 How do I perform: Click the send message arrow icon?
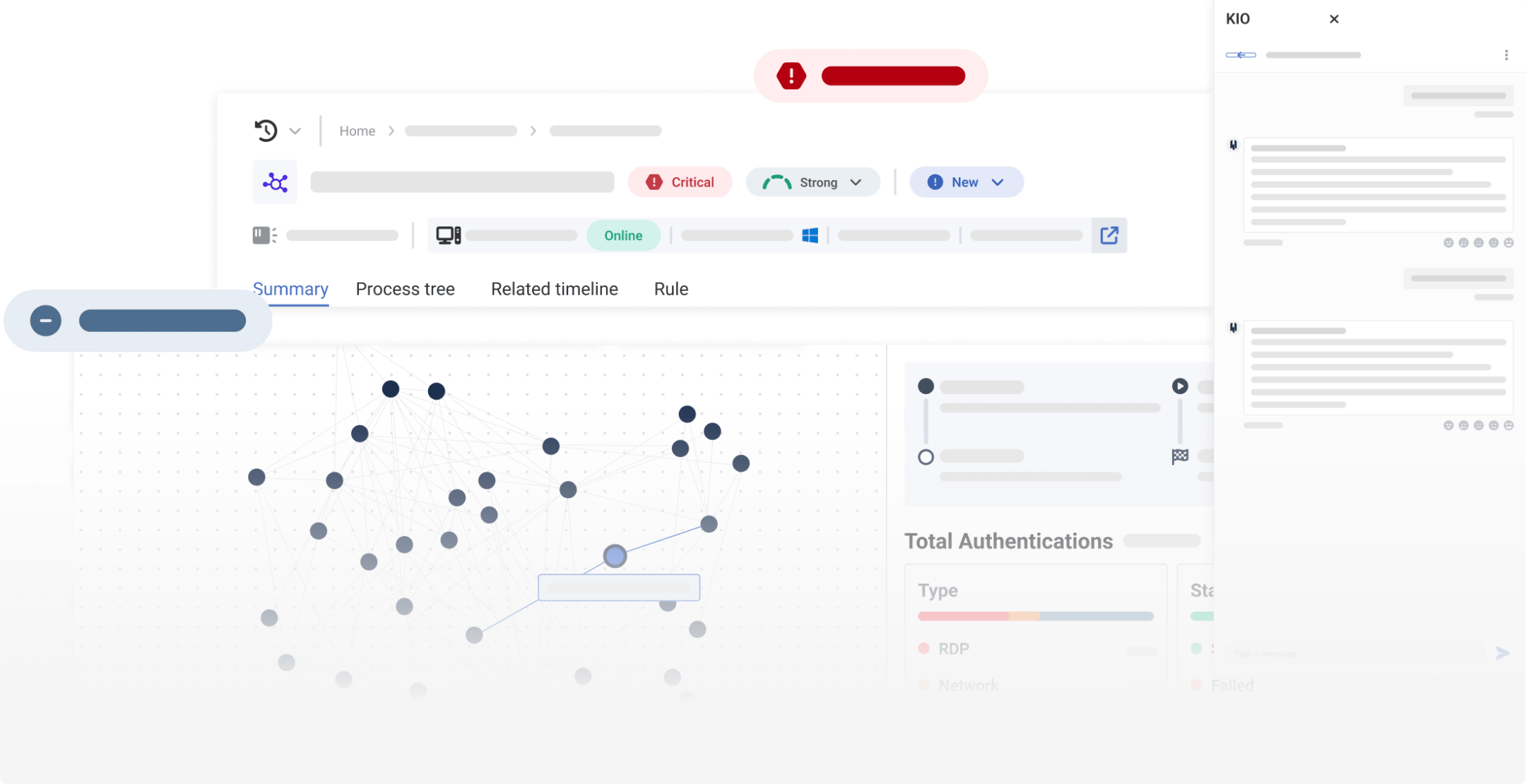pyautogui.click(x=1503, y=653)
